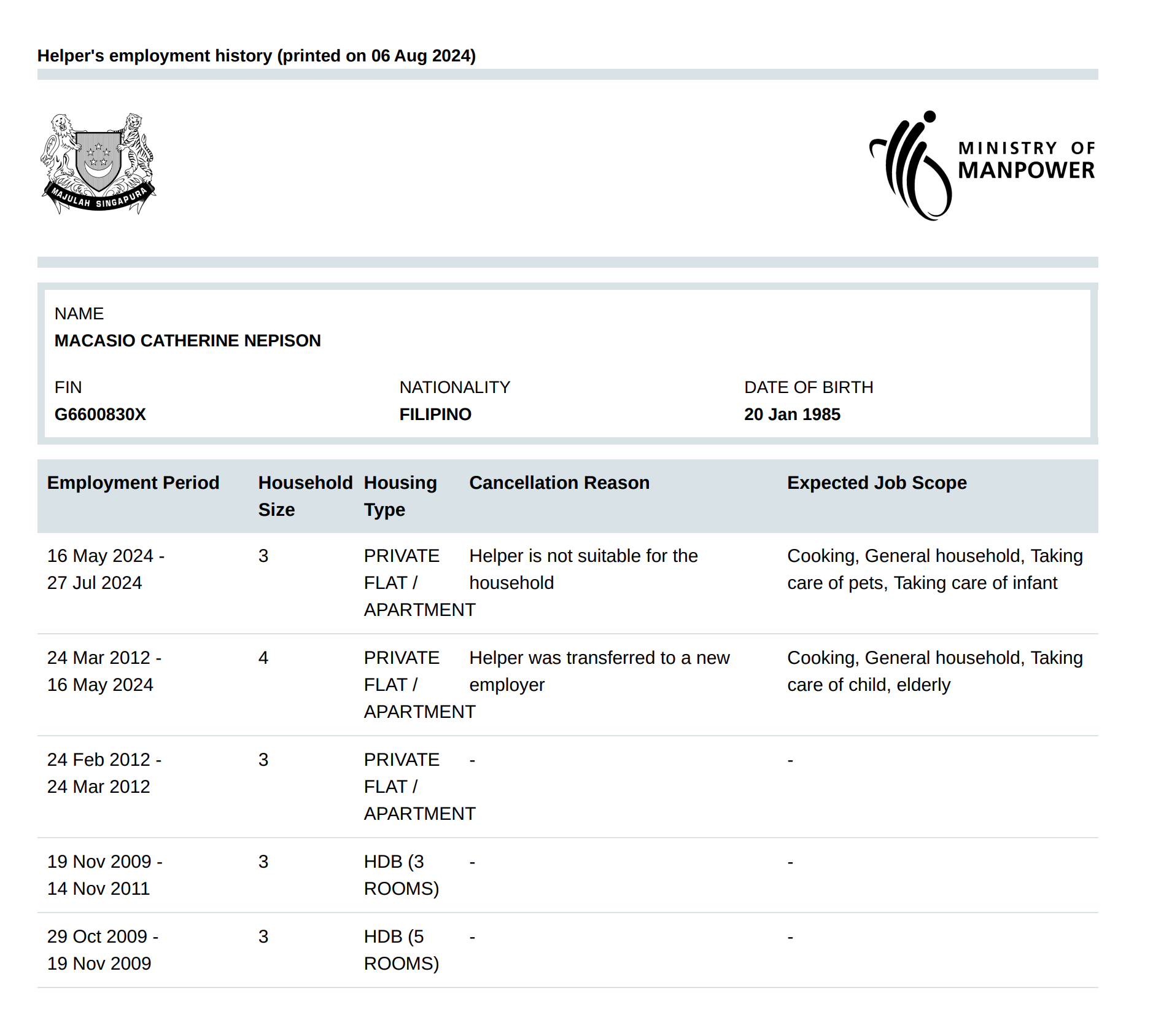Click the HDB (5 ROOMS) housing type
Image resolution: width=1153 pixels, height=1036 pixels.
(402, 950)
